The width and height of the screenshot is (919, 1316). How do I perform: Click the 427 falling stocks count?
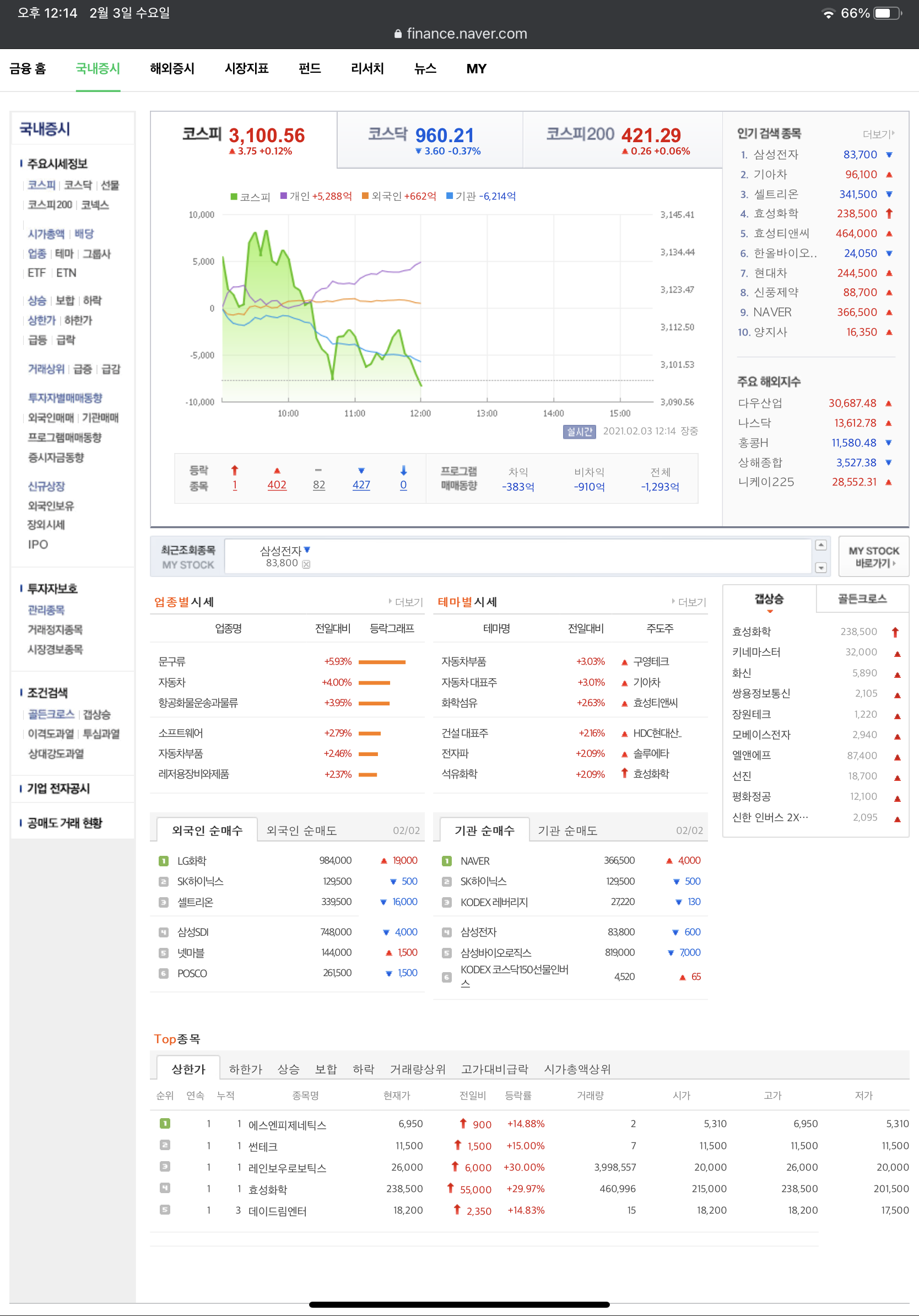[x=361, y=485]
